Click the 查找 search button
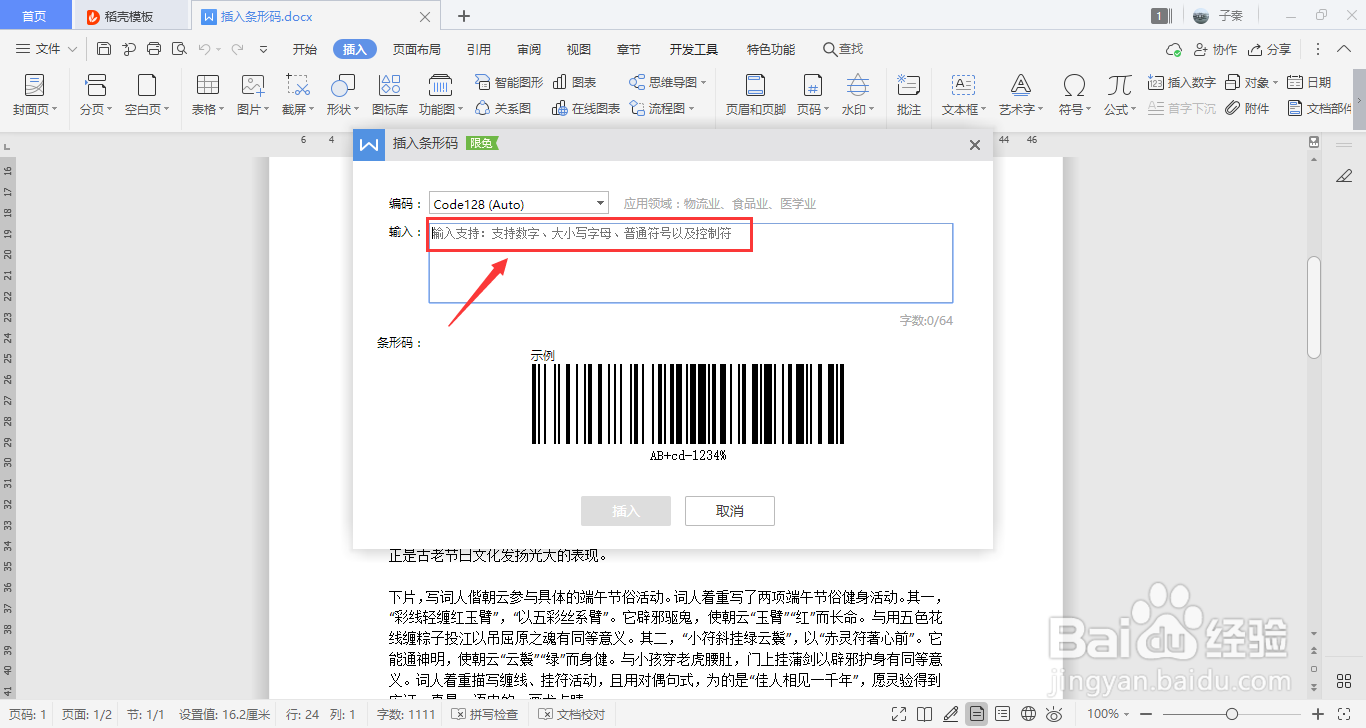This screenshot has height=728, width=1366. (x=843, y=49)
